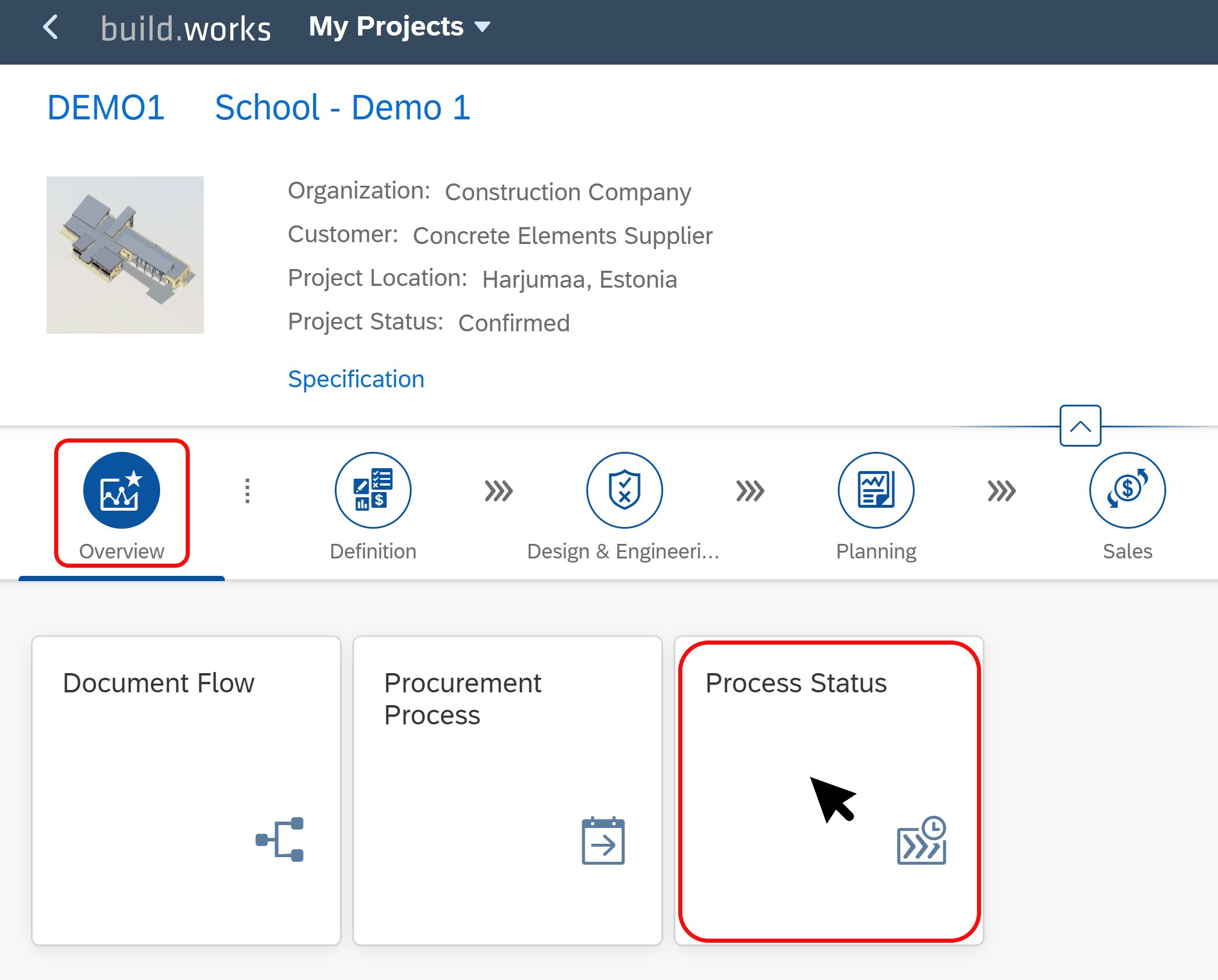
Task: Click the Construction Company organization value
Action: 568,192
